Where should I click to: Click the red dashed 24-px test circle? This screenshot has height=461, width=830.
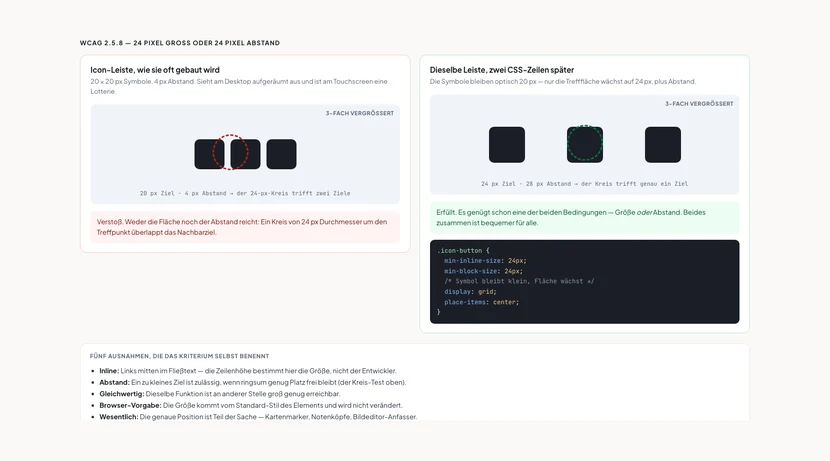(230, 152)
